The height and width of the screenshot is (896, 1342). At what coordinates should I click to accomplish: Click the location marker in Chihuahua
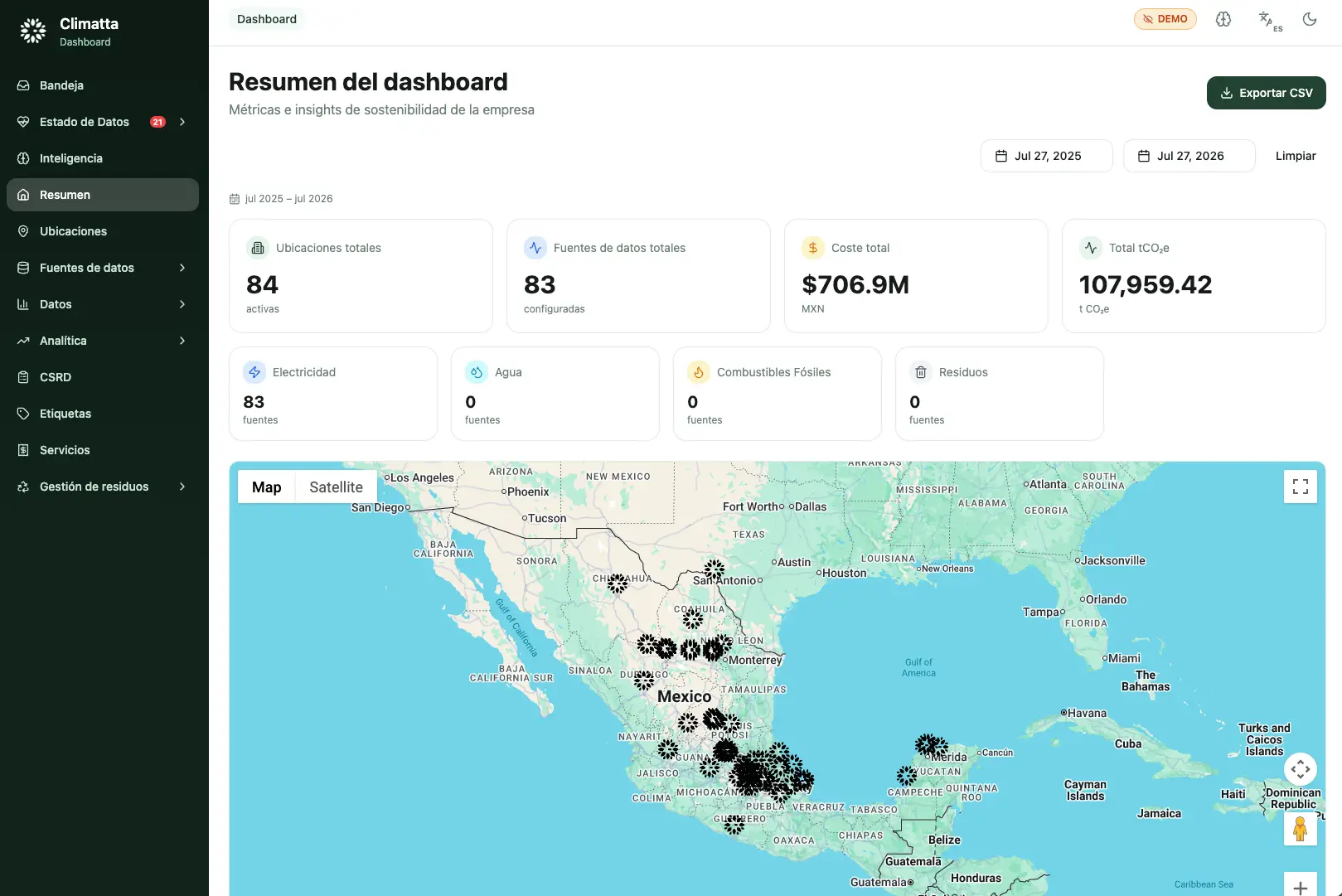(618, 584)
